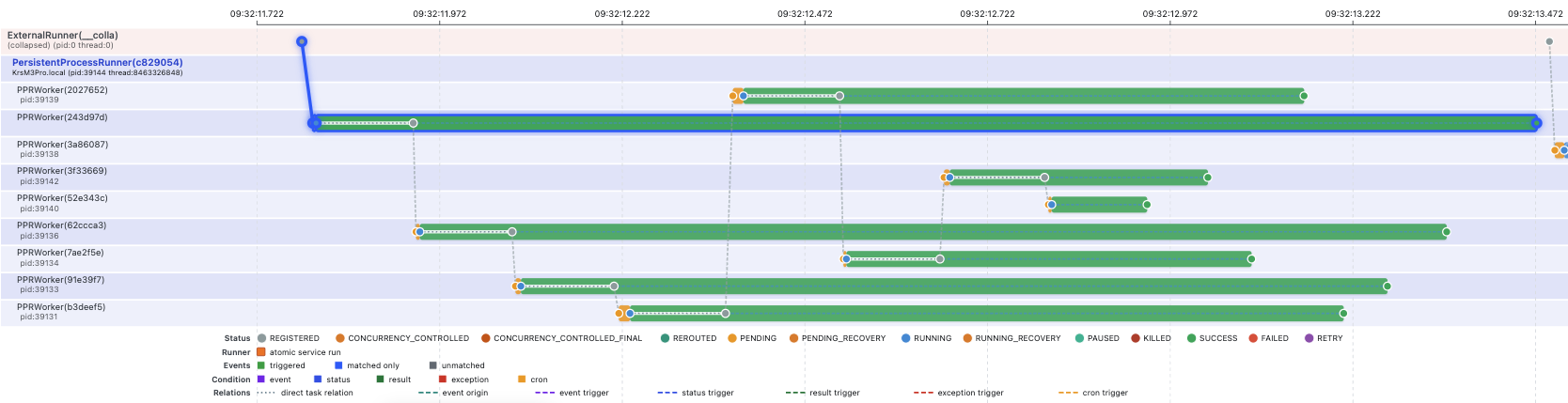Screen dimensions: 1568x403
Task: Click the green end dot of PPRWorker(91e39f7)
Action: [x=1387, y=287]
